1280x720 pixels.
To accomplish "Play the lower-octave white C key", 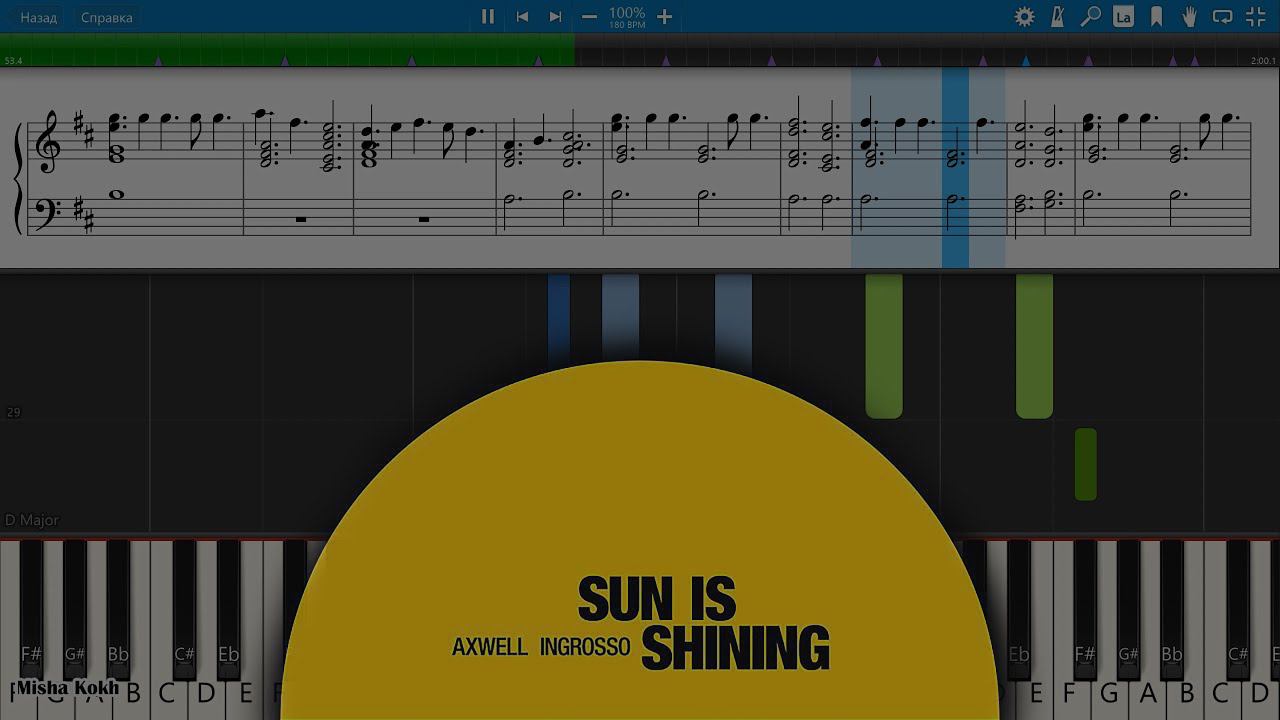I will click(167, 692).
